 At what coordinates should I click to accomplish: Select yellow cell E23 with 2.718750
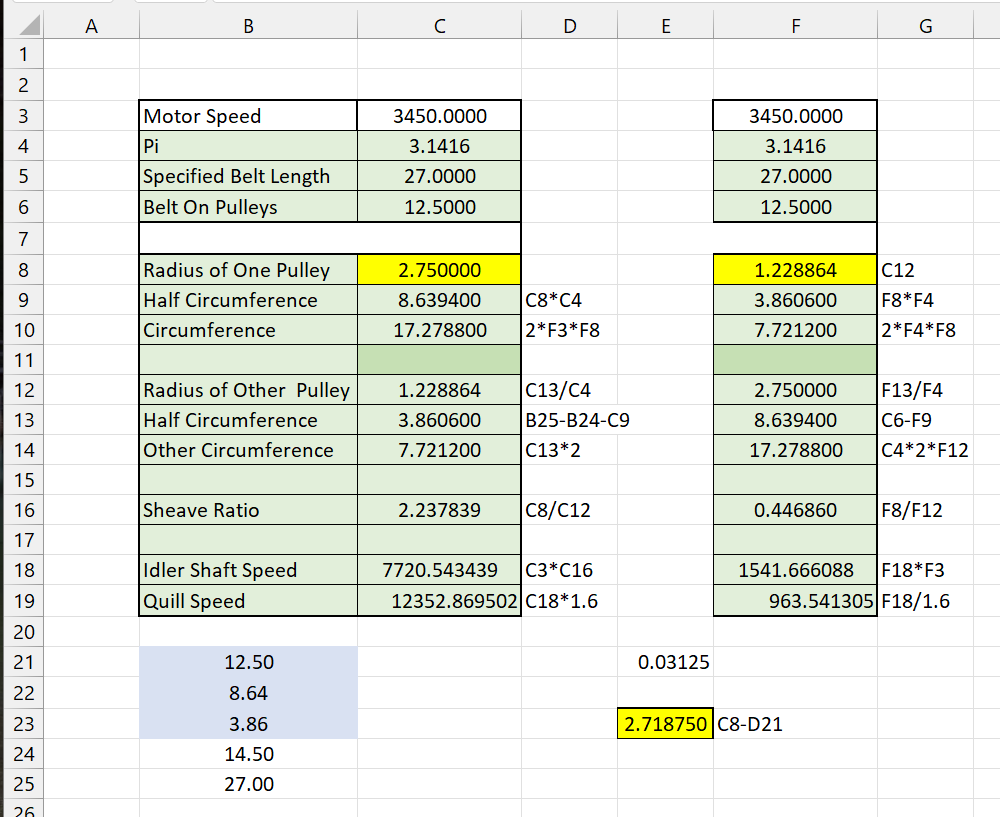665,724
